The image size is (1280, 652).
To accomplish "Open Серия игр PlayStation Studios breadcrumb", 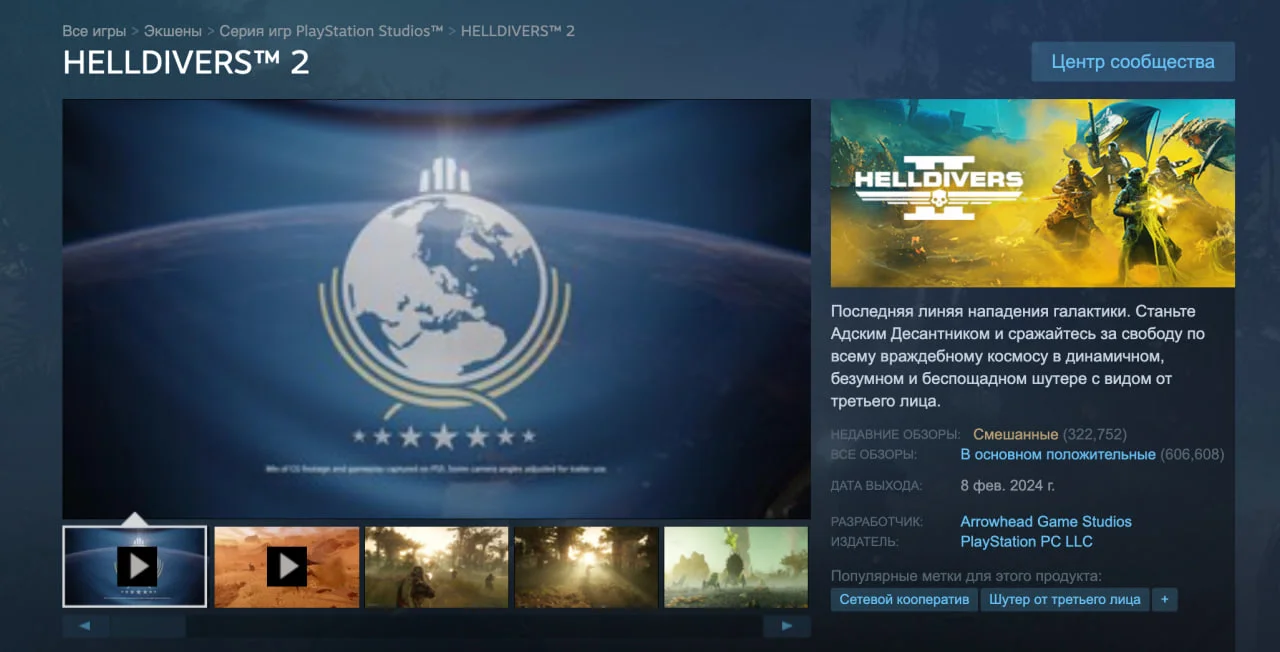I will pyautogui.click(x=331, y=31).
